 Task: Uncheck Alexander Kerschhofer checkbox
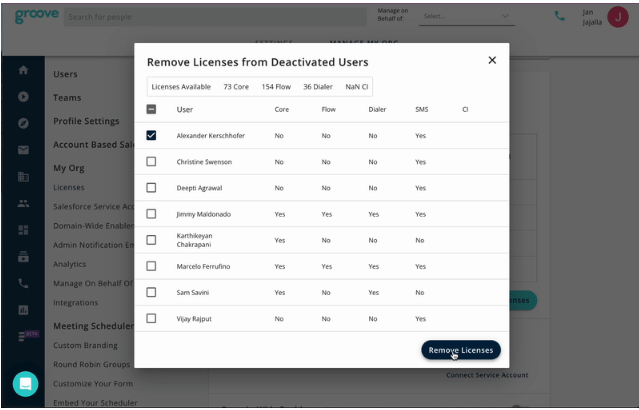coord(151,135)
